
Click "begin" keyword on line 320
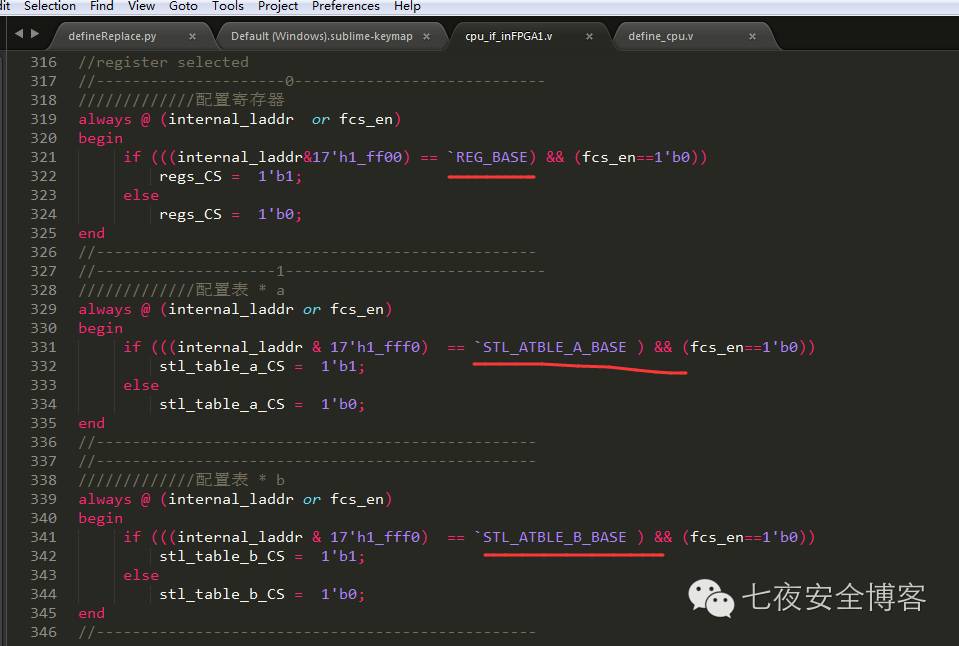100,139
